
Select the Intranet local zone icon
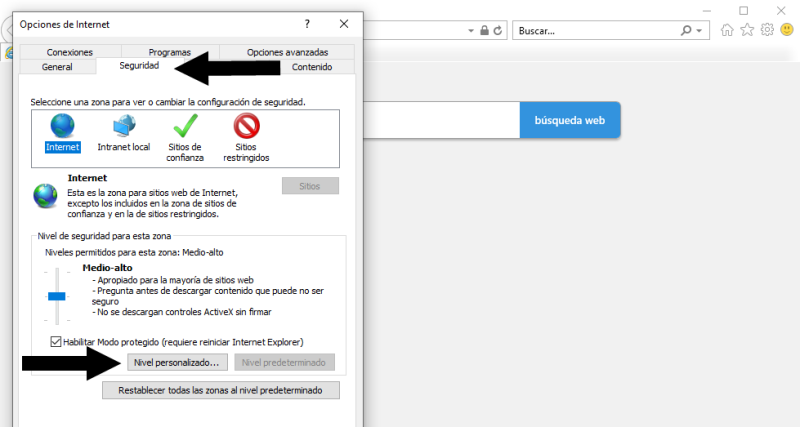click(125, 126)
